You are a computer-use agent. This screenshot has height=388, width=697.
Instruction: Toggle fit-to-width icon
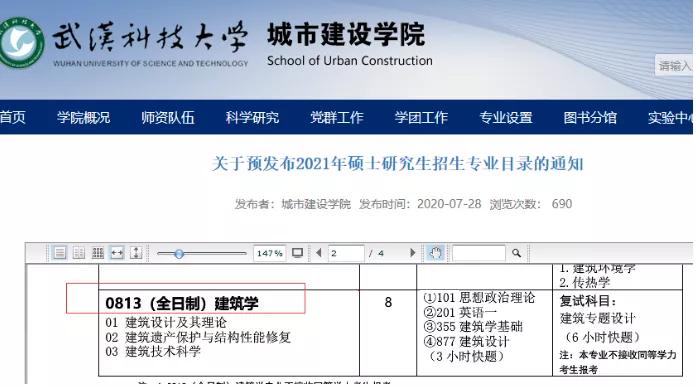(x=117, y=253)
